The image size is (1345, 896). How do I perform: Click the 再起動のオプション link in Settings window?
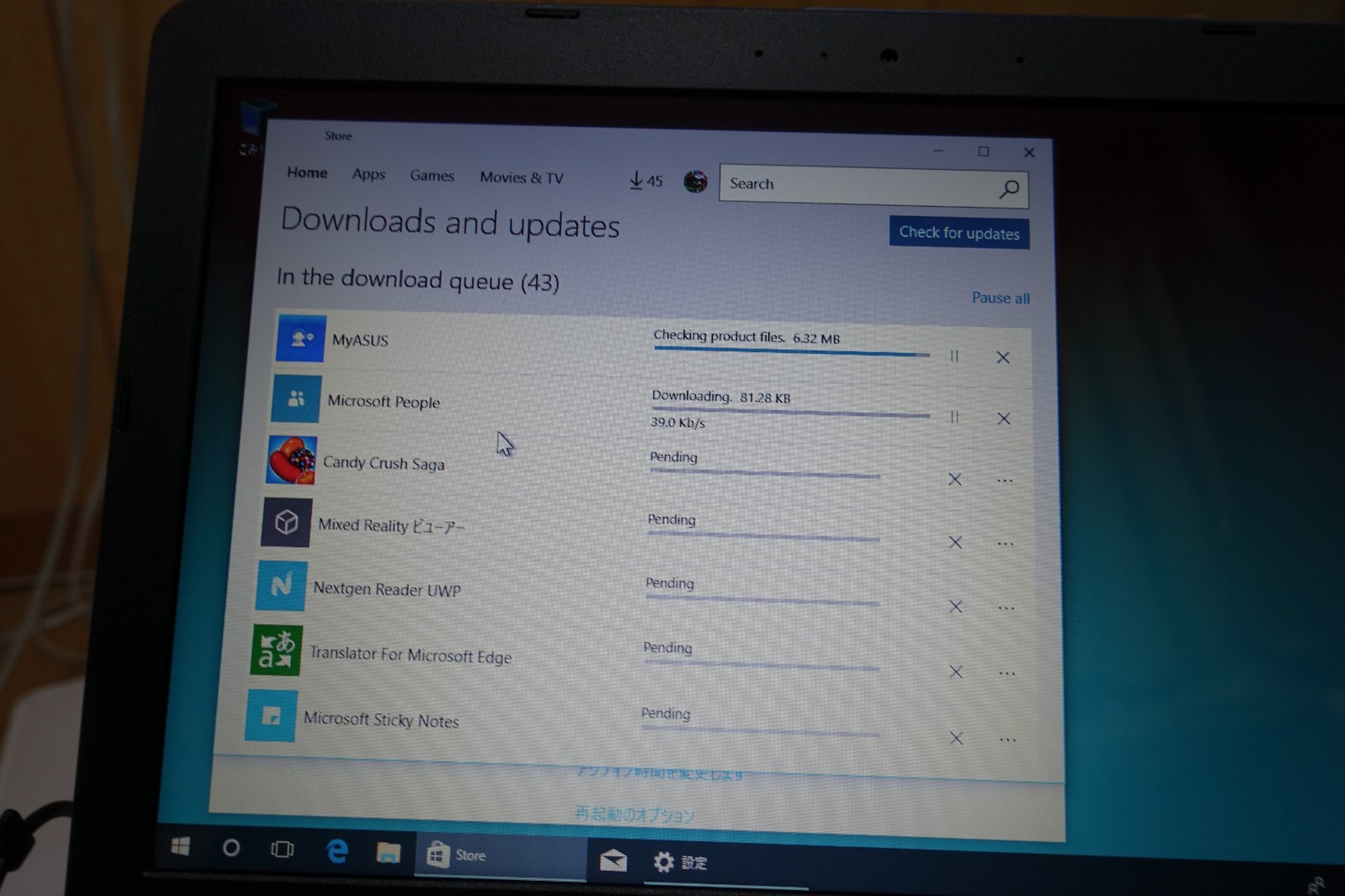pos(635,814)
